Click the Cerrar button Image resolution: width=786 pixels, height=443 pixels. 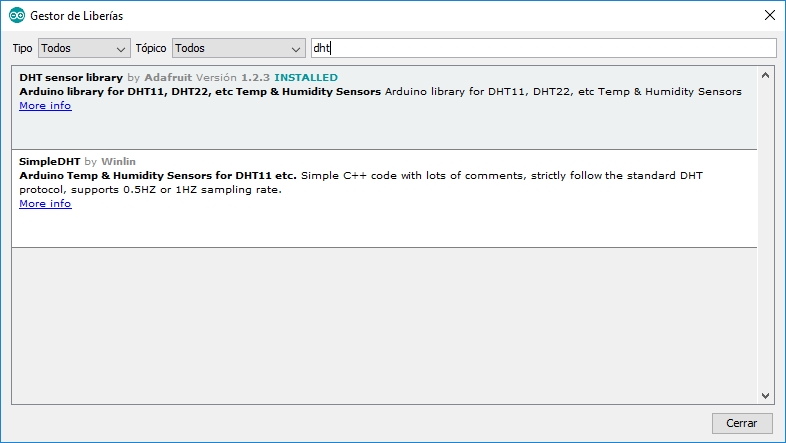[x=742, y=423]
